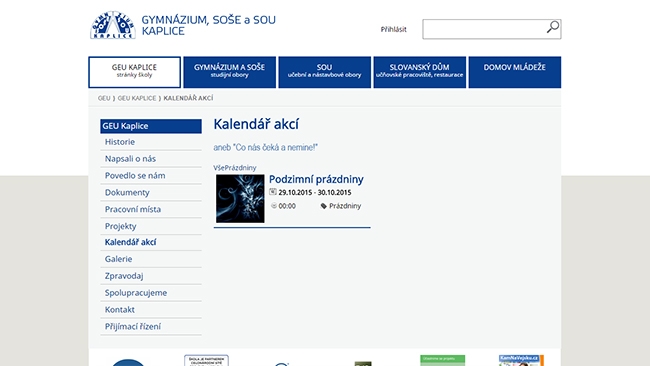Open the Podzimní prázdniny event thumbnail
The width and height of the screenshot is (650, 366).
tap(240, 199)
